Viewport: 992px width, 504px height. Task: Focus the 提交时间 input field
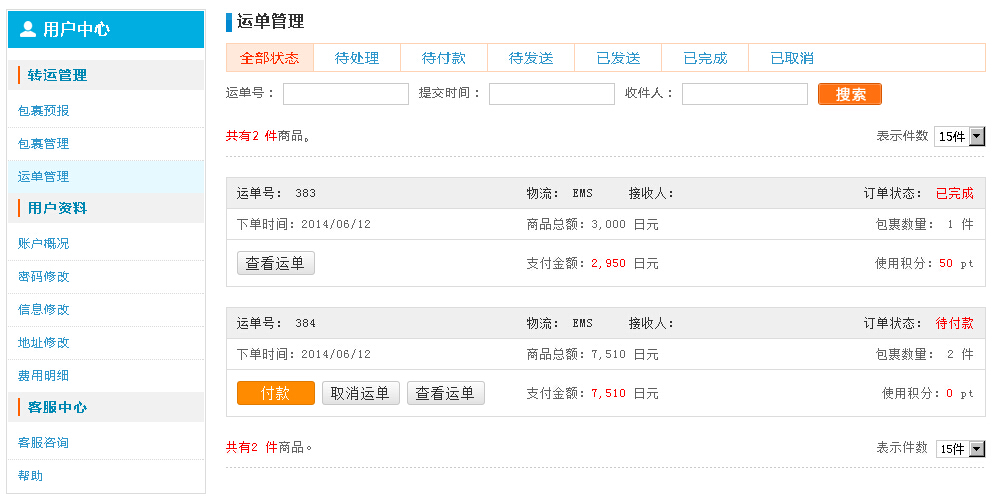click(x=551, y=94)
